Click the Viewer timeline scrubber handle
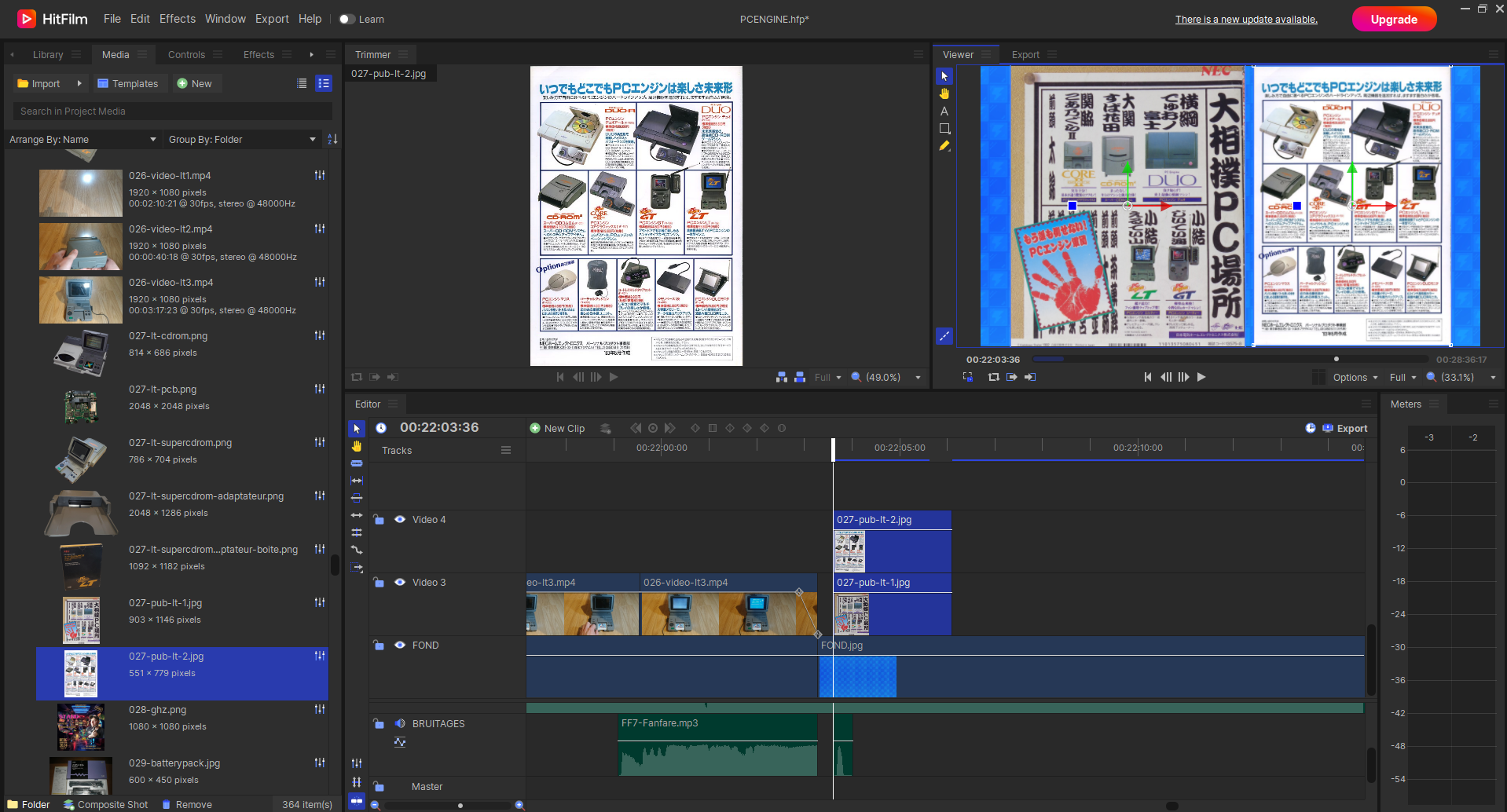Screen dimensions: 1507x812 1336,359
